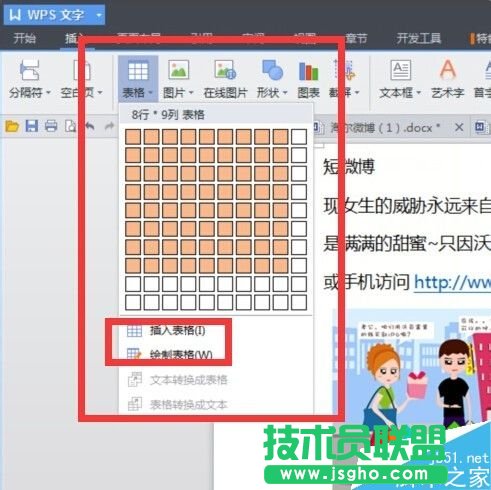Viewport: 491px width, 490px height.
Task: Click the top-right empty grid cell
Action: pyautogui.click(x=299, y=137)
